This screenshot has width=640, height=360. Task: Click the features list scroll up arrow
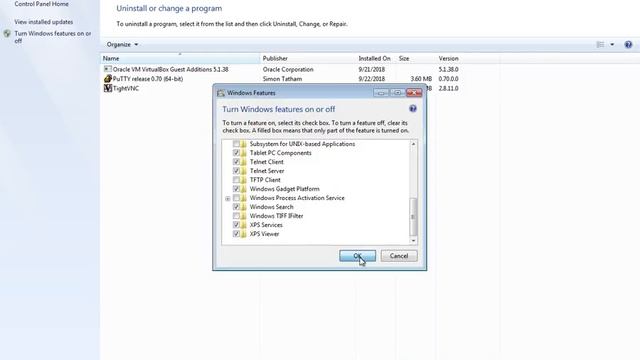[413, 144]
